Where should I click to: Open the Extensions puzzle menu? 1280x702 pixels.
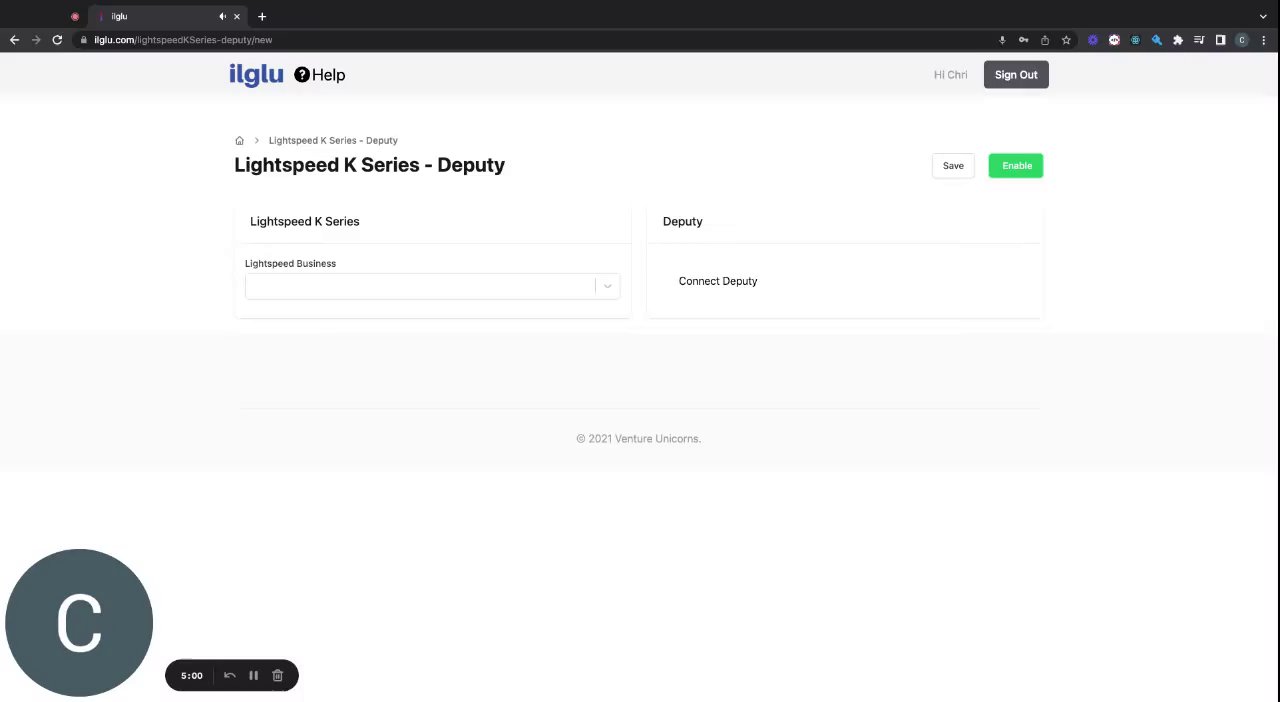(x=1178, y=40)
